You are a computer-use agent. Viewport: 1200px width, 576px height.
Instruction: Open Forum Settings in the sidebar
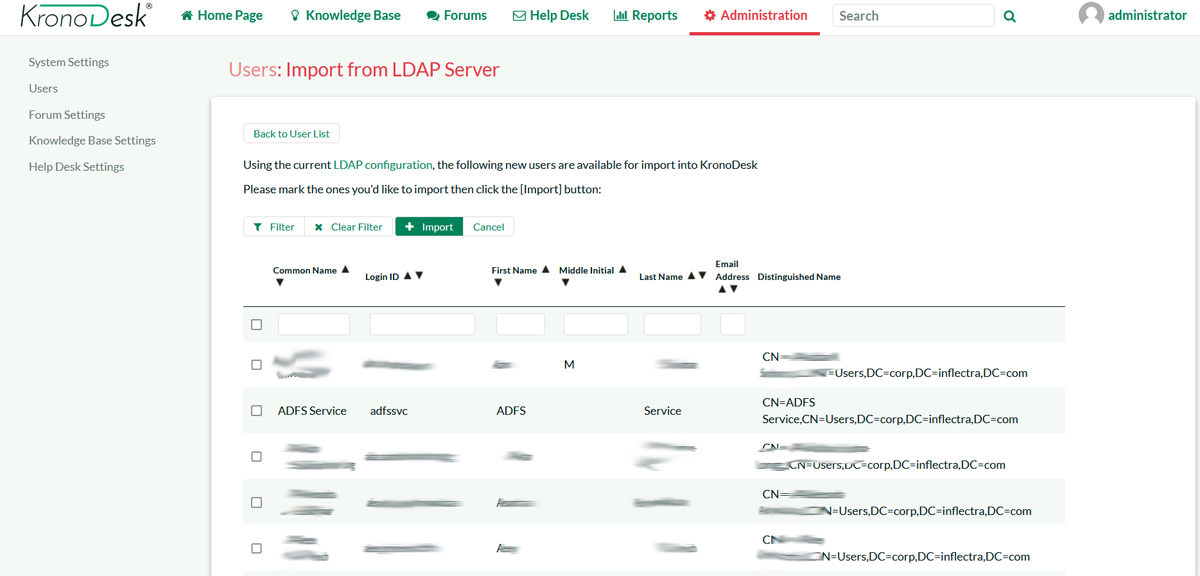(67, 115)
